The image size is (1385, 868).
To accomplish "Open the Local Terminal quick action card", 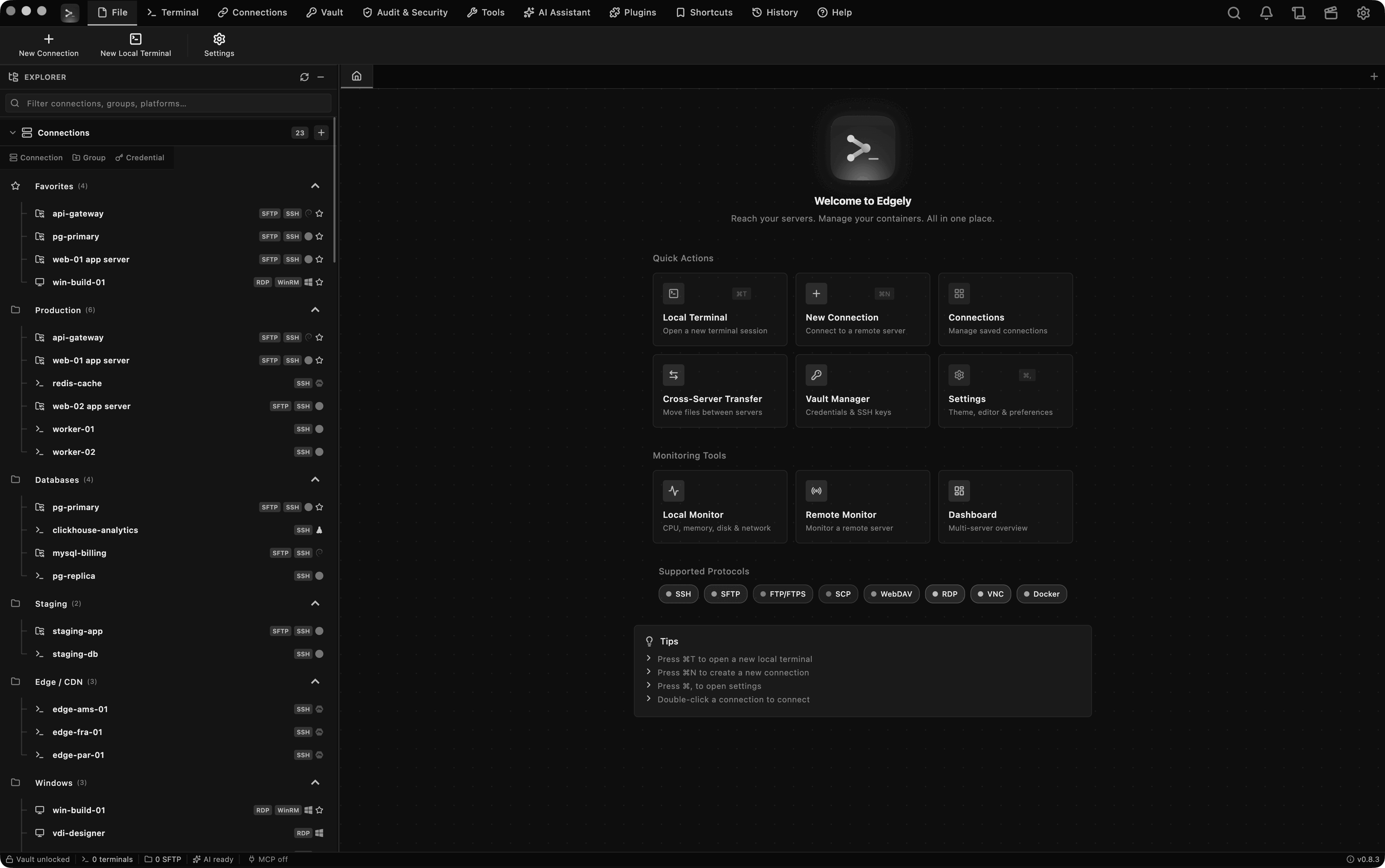I will (x=719, y=309).
